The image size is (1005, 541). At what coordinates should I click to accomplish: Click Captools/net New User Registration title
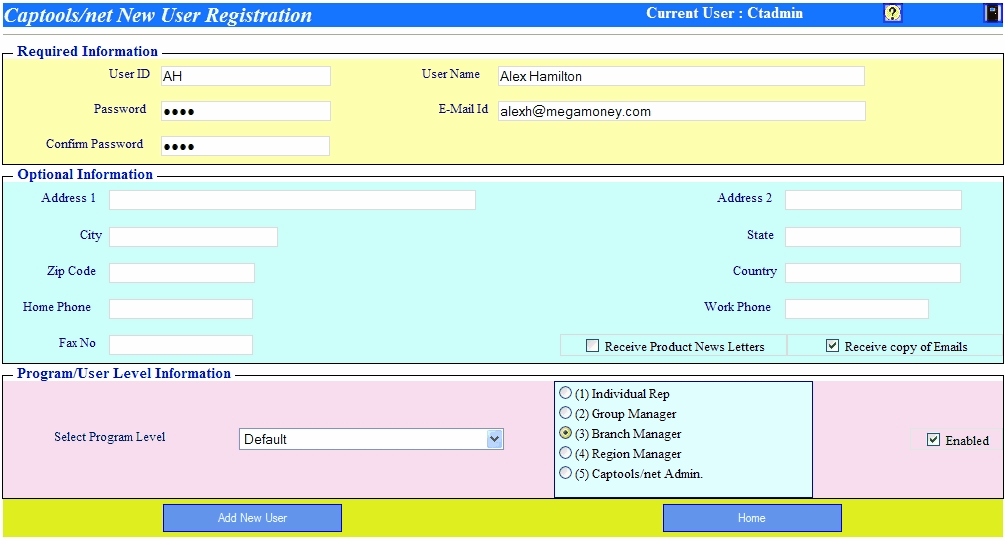click(x=158, y=15)
